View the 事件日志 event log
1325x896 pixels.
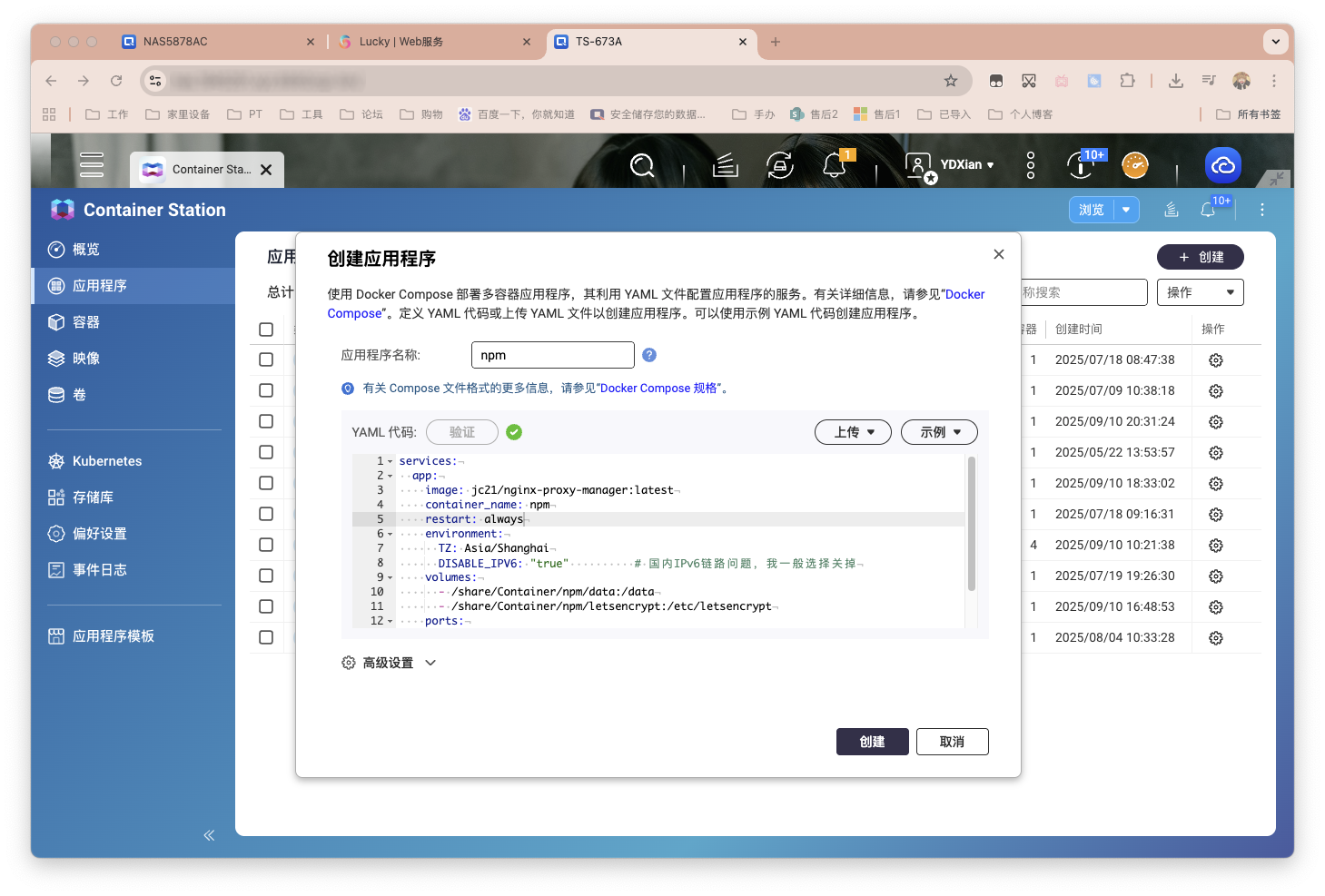coord(99,569)
